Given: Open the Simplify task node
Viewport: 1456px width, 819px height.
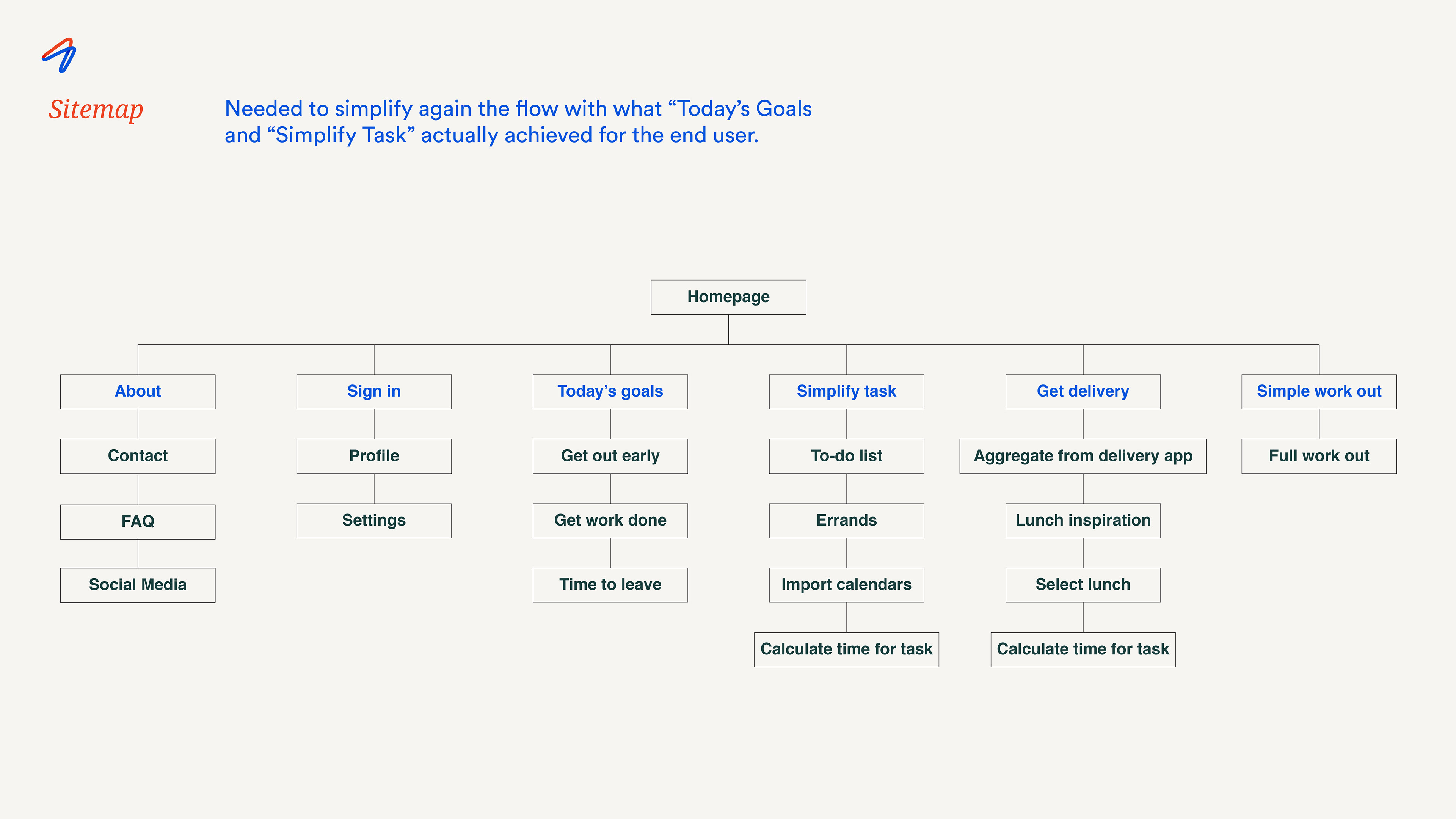Looking at the screenshot, I should (x=846, y=391).
